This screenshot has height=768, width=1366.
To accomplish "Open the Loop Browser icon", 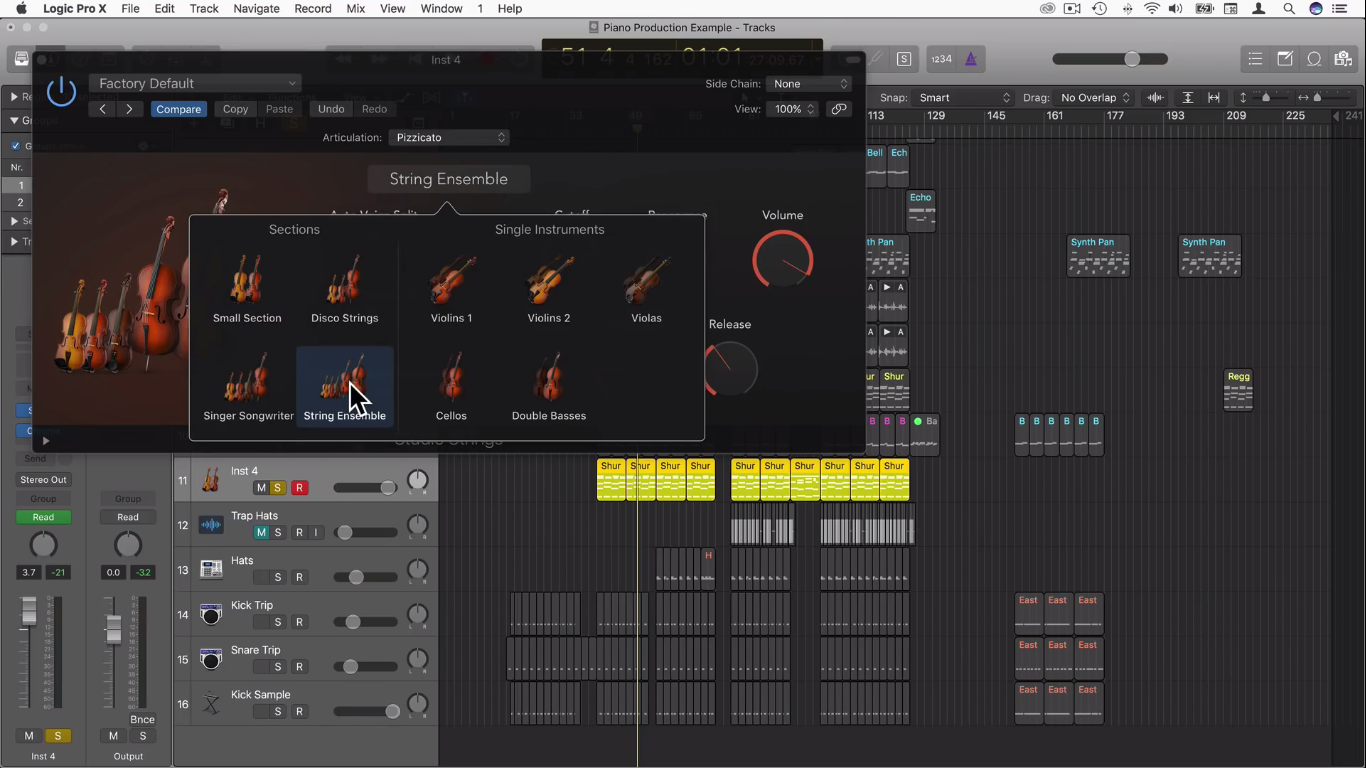I will [x=1314, y=59].
